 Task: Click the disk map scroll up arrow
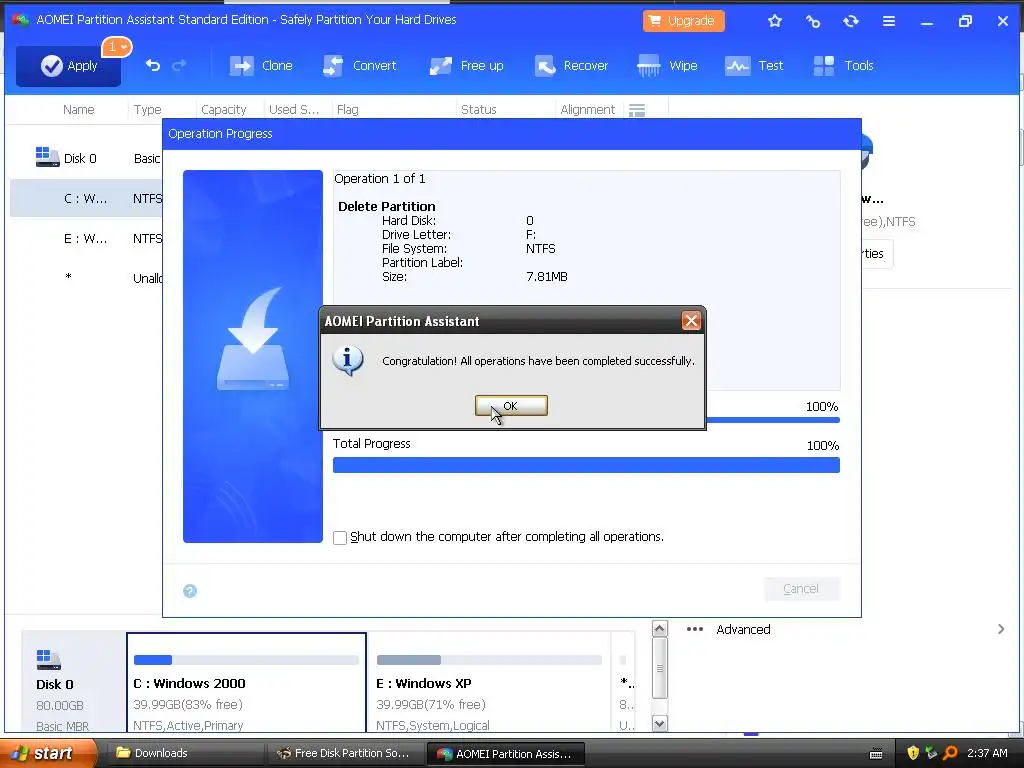pyautogui.click(x=660, y=629)
